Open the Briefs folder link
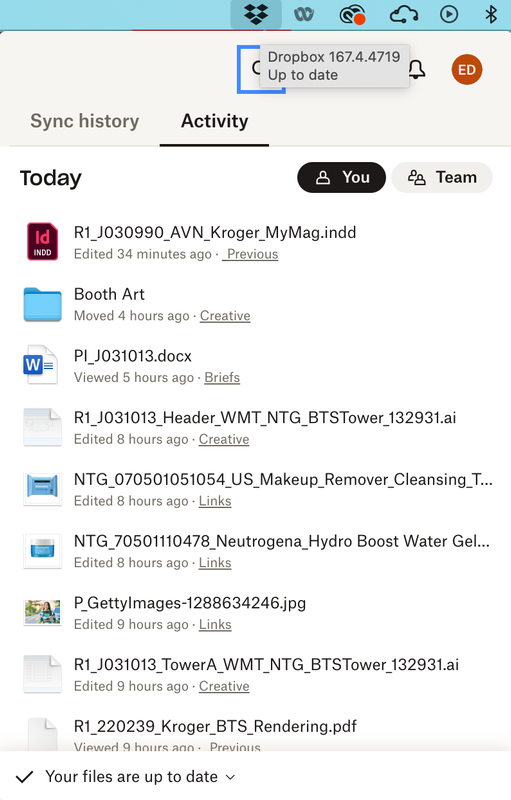 [222, 378]
